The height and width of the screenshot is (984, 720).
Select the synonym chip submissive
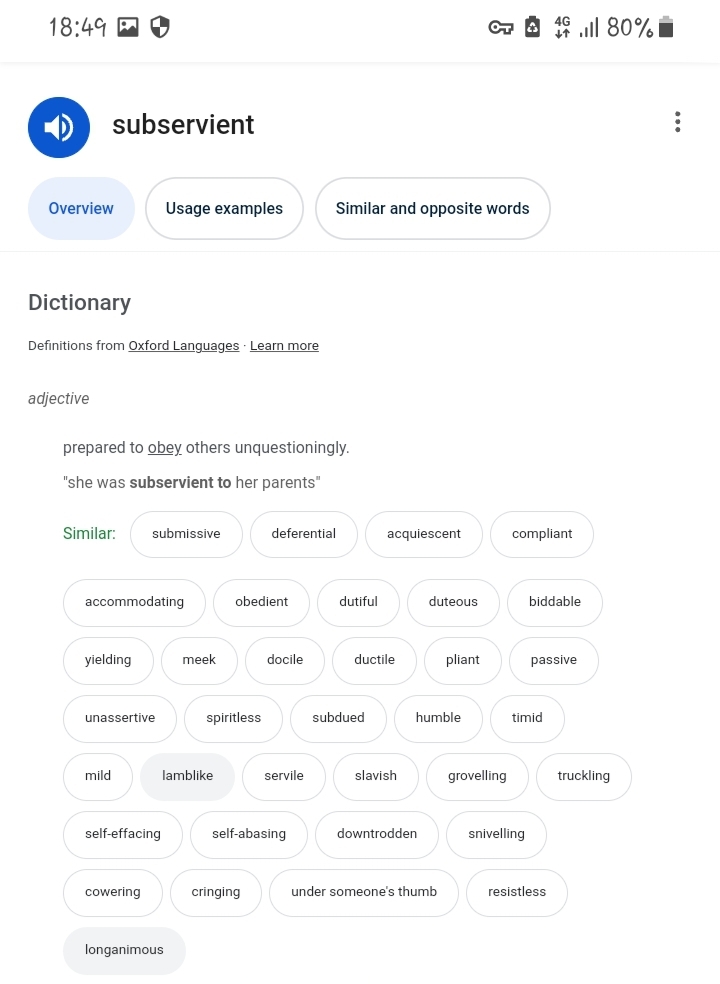click(x=186, y=534)
